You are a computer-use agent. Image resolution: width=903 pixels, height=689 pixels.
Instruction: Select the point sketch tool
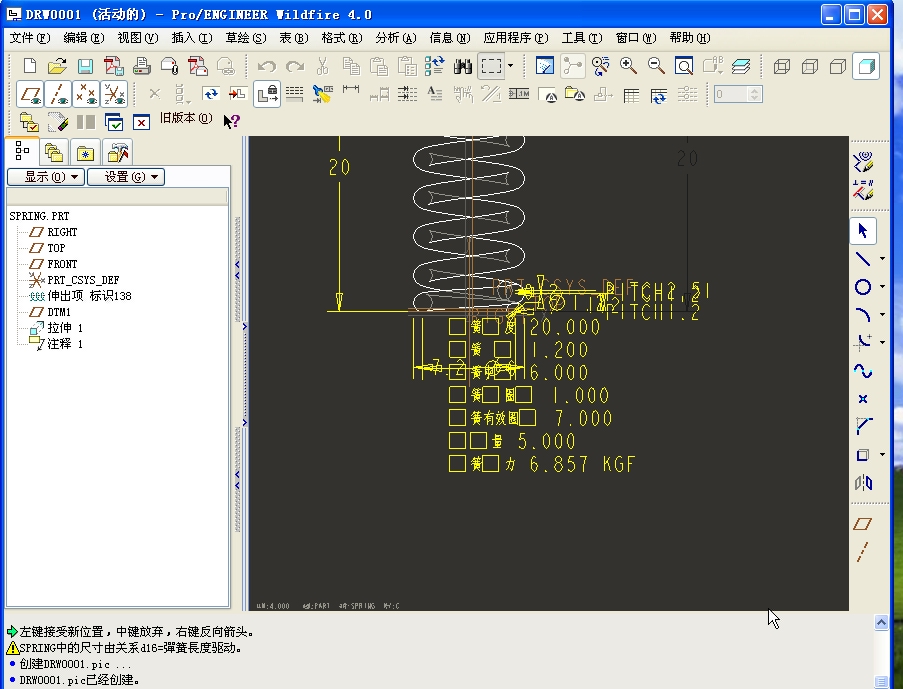click(863, 399)
